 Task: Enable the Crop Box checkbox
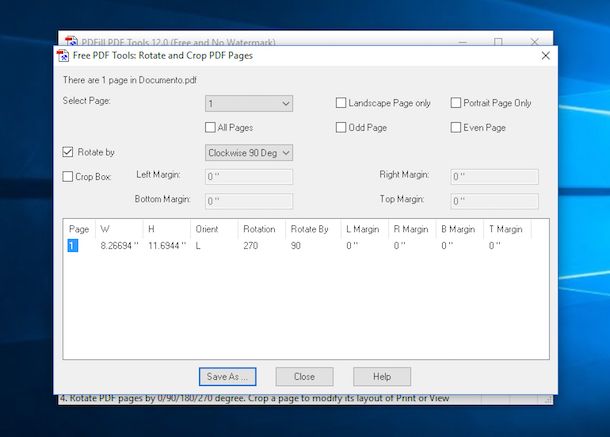[68, 176]
